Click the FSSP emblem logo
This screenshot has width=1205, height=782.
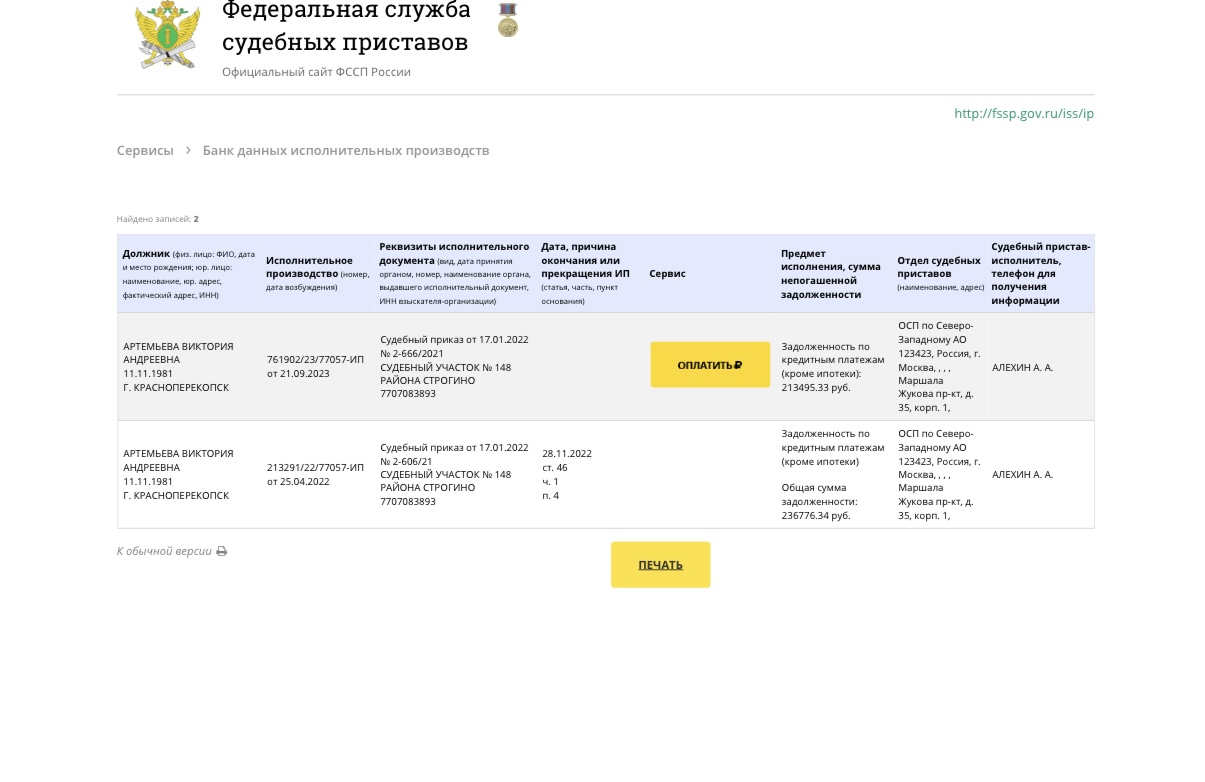pos(167,35)
